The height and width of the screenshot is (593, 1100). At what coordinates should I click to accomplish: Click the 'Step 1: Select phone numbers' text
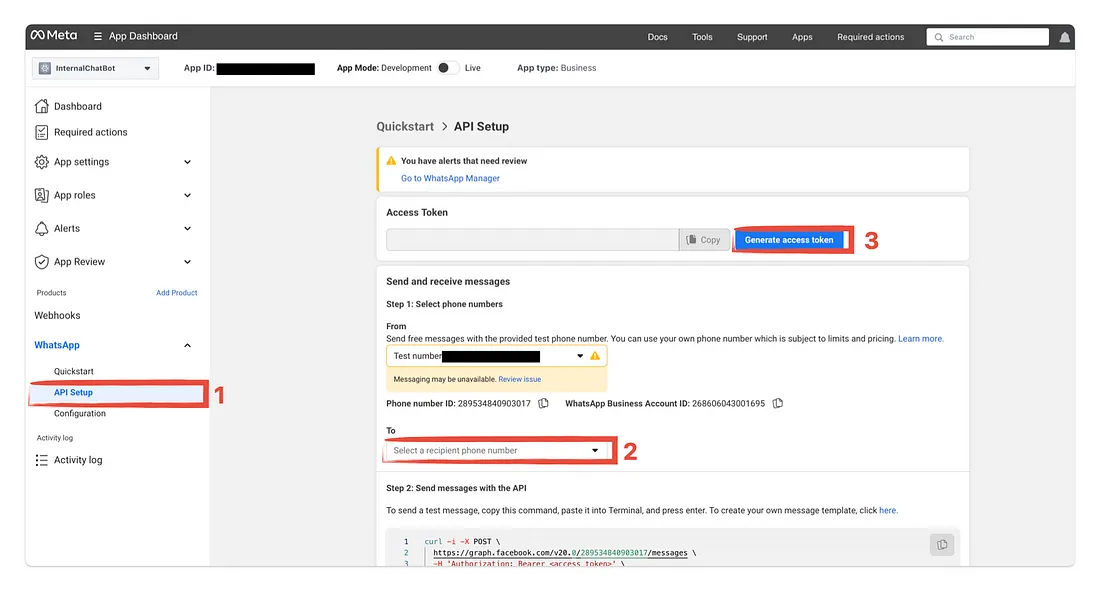tap(444, 304)
